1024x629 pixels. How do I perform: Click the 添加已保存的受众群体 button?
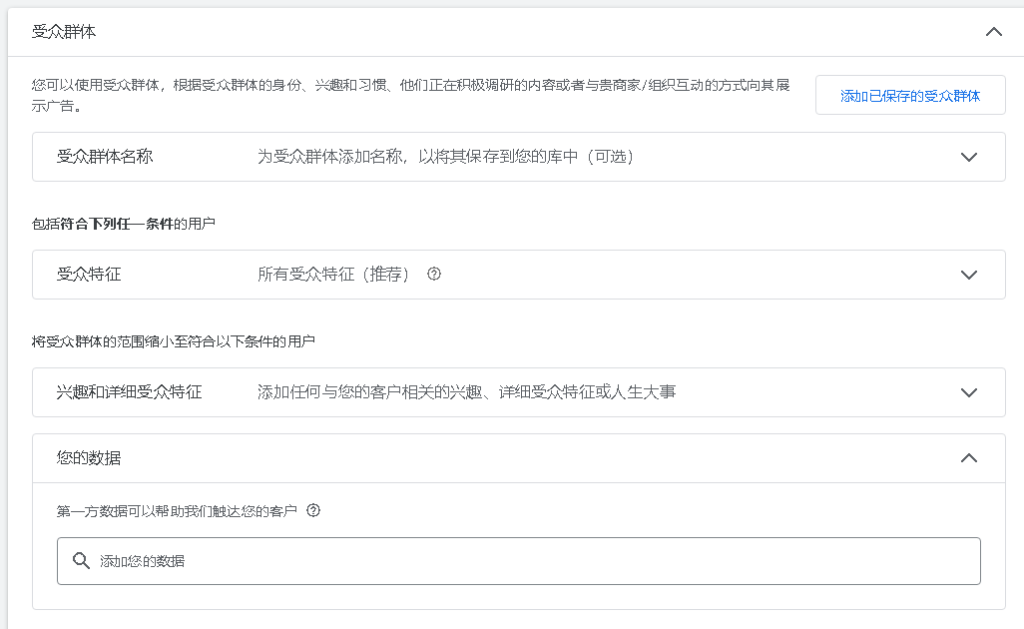pyautogui.click(x=910, y=96)
